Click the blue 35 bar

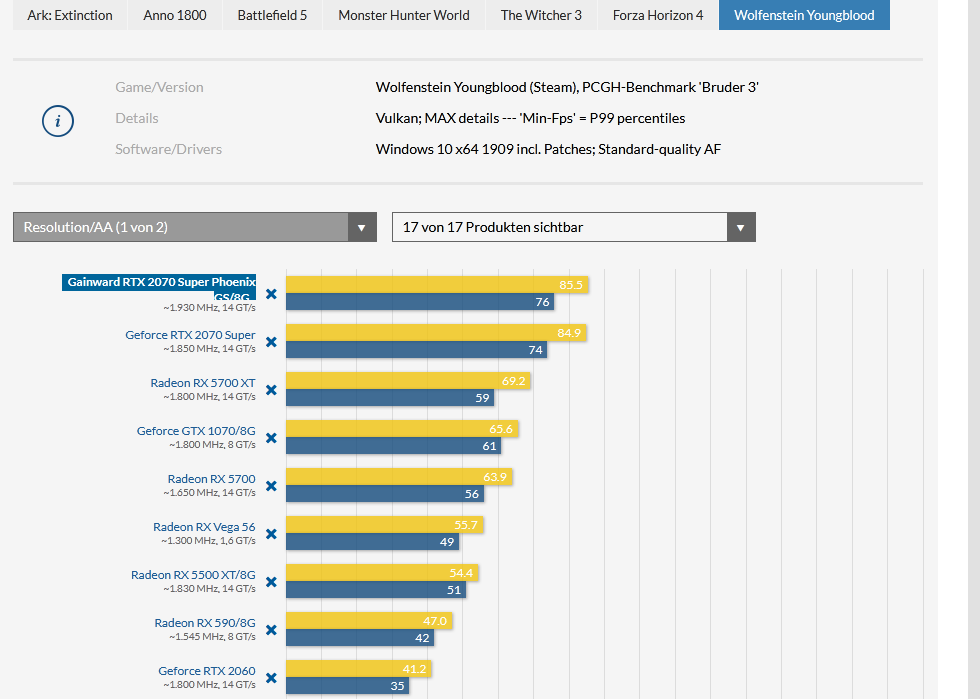(348, 686)
